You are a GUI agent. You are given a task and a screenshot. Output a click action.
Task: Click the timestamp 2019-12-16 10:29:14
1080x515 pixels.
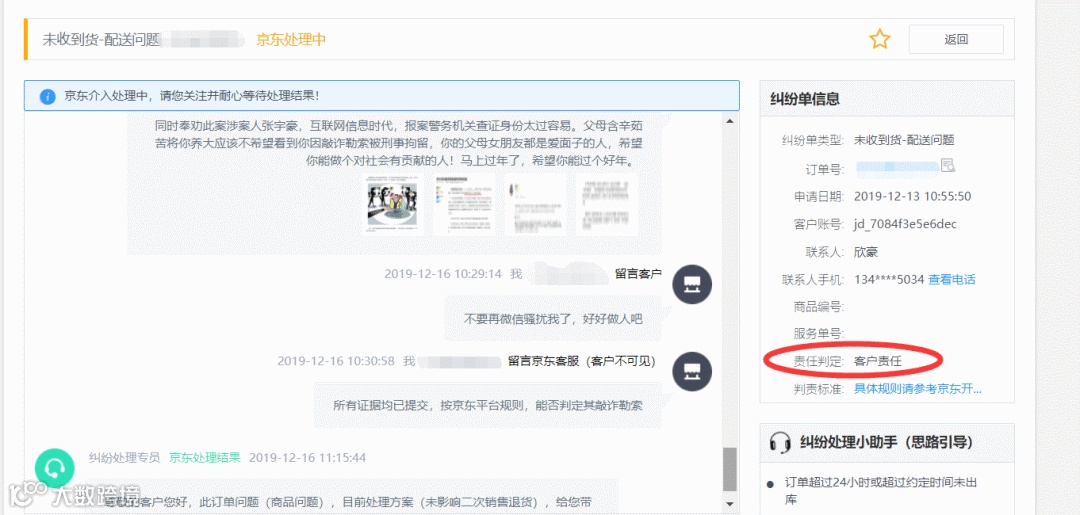[x=443, y=273]
